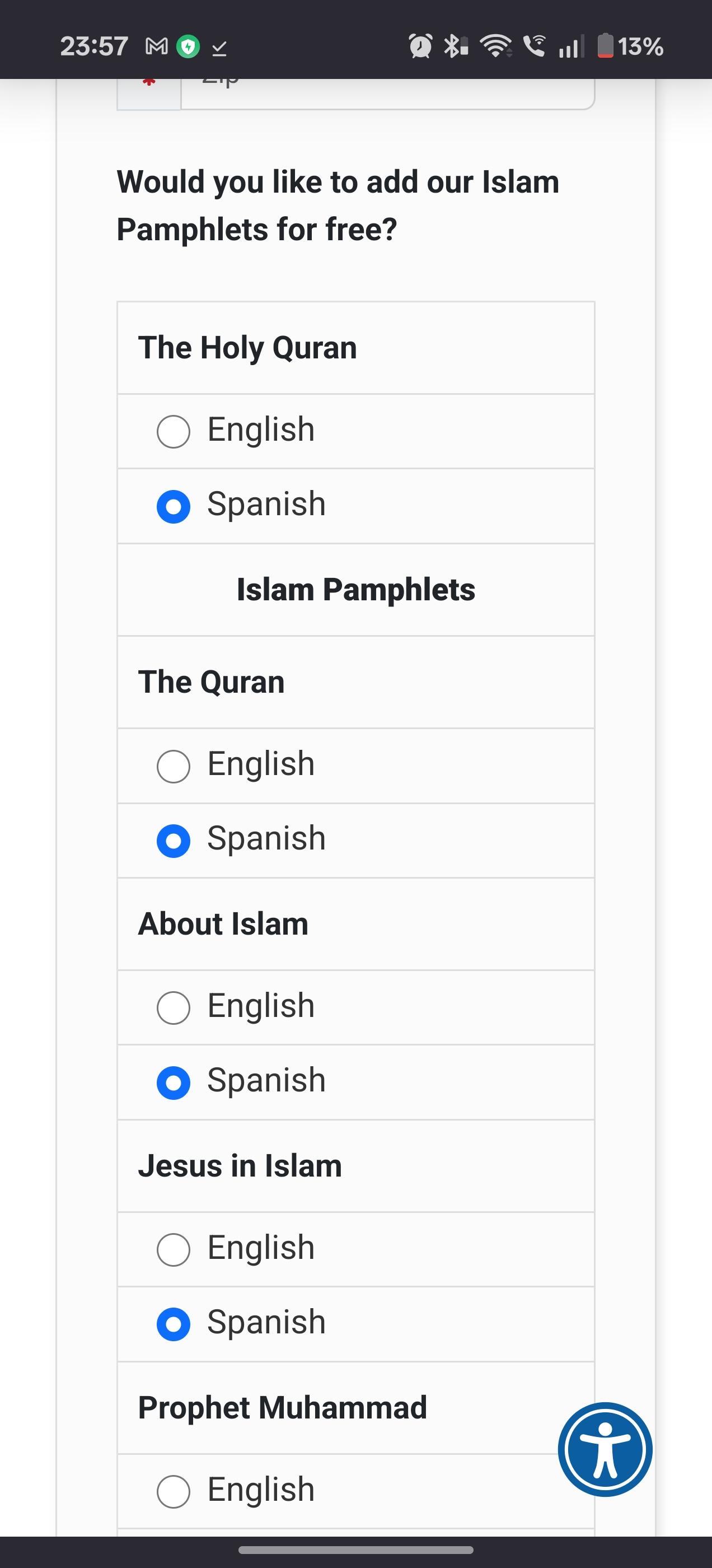Select English for The Holy Quran

pos(174,432)
